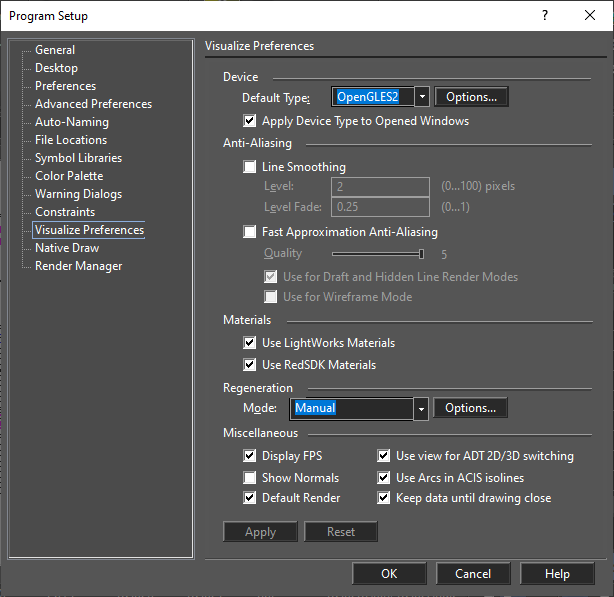Select Warning Dialogs tree item

[x=78, y=194]
